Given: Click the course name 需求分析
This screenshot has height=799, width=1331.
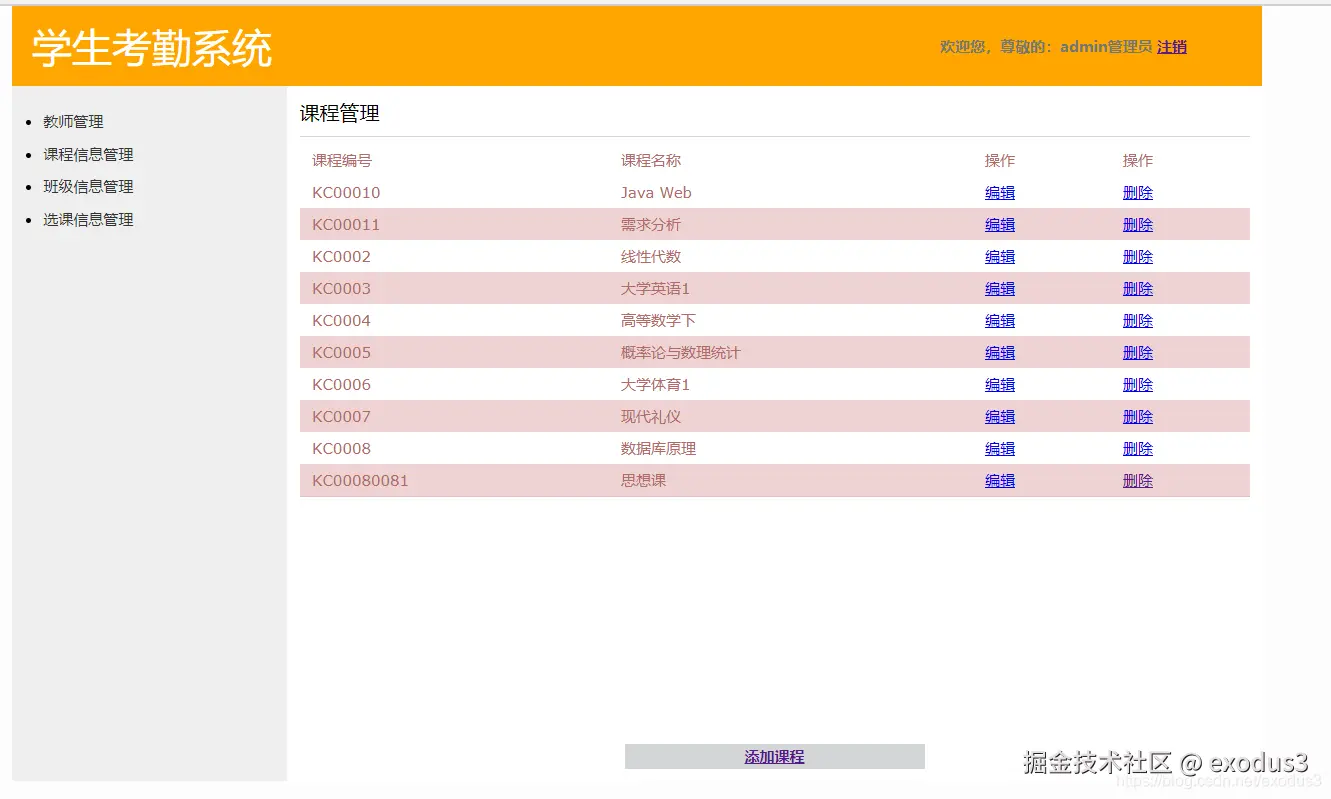Looking at the screenshot, I should 651,225.
